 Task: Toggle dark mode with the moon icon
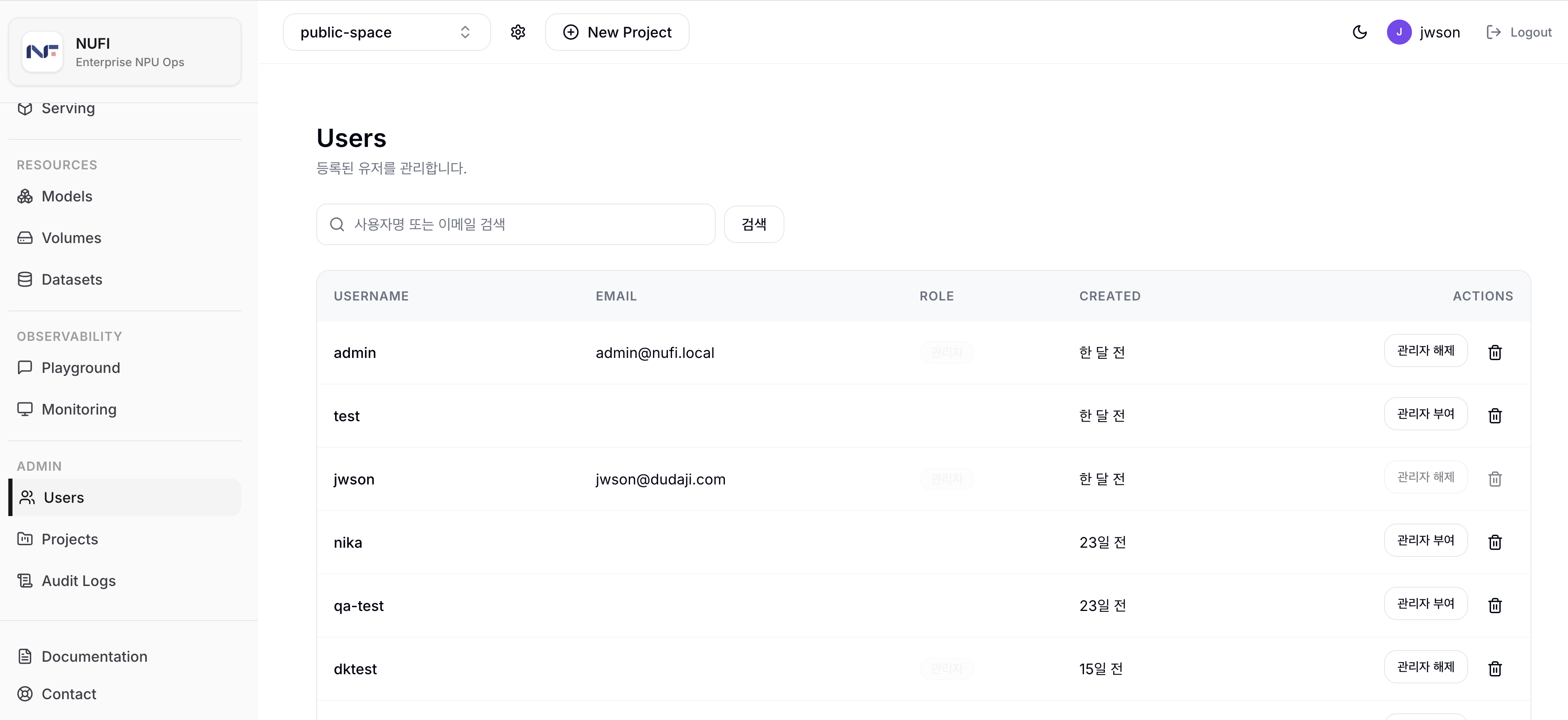click(x=1360, y=32)
